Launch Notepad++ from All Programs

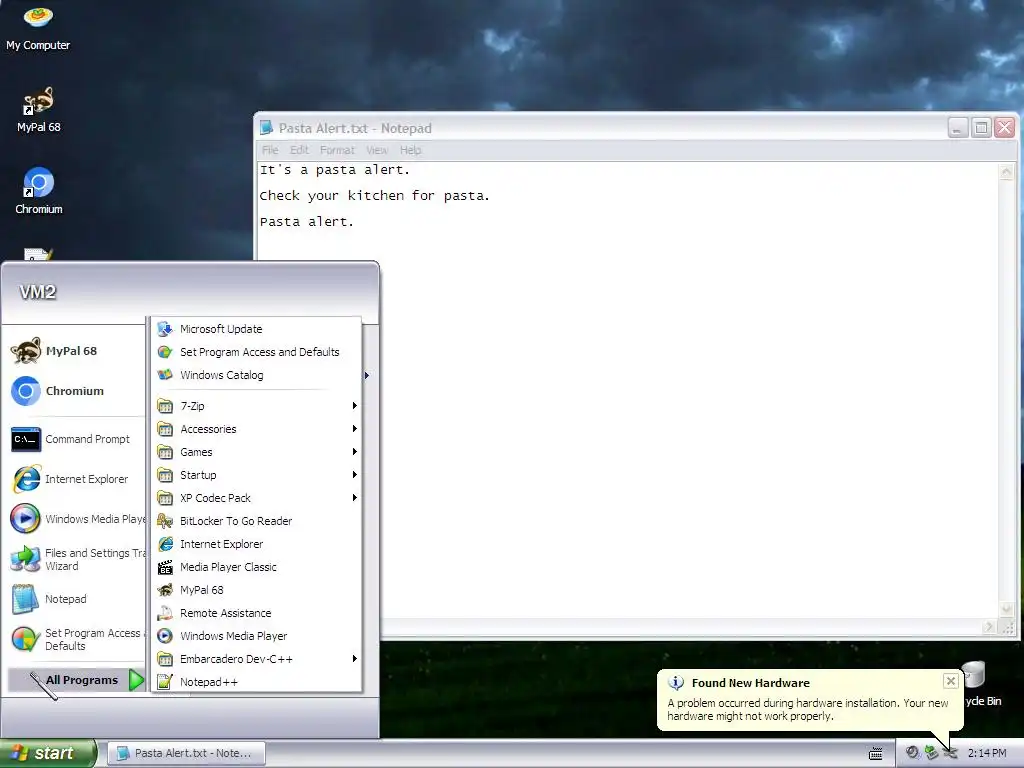(256, 682)
